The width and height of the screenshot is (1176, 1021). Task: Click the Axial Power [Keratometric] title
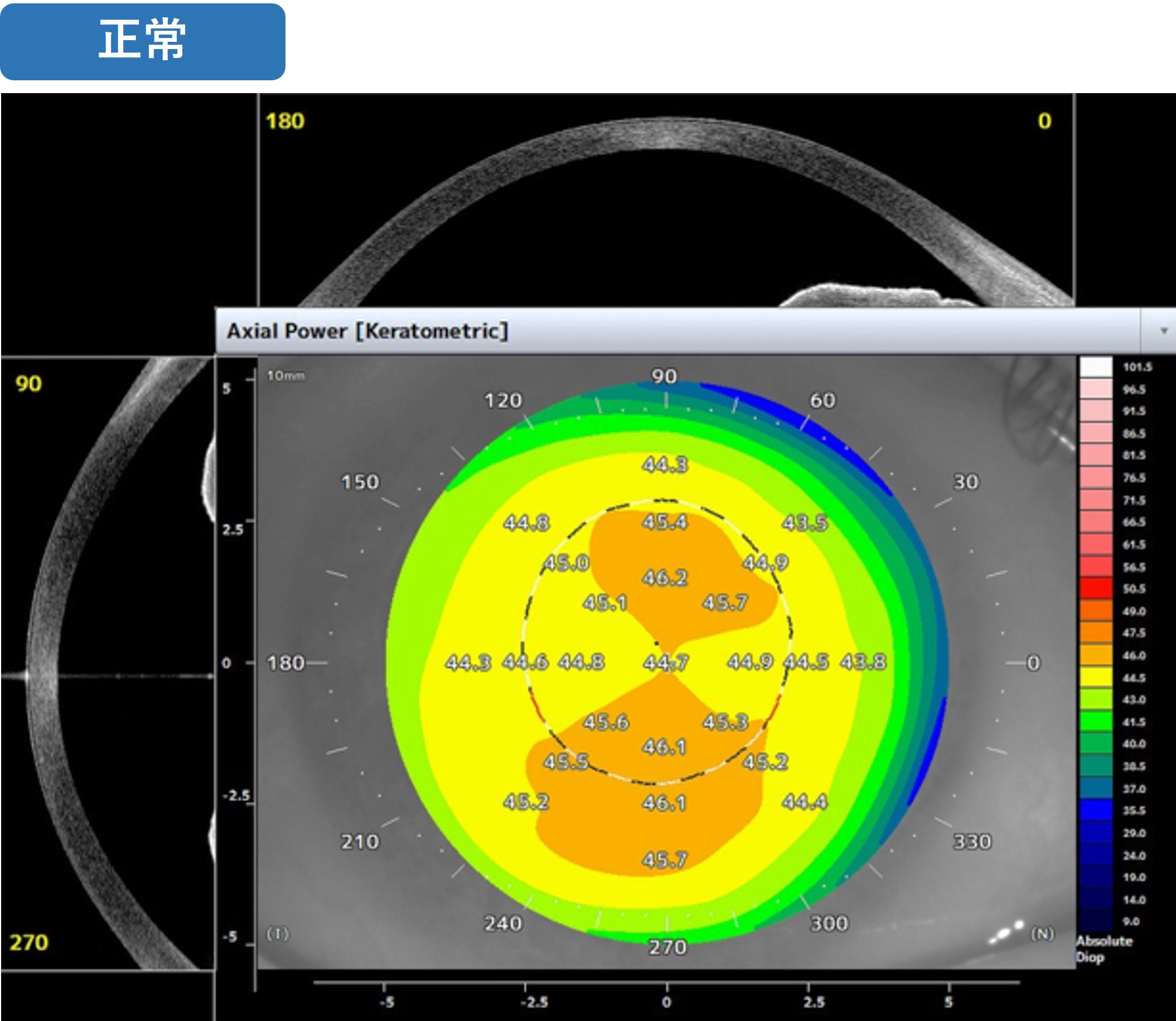tap(367, 331)
